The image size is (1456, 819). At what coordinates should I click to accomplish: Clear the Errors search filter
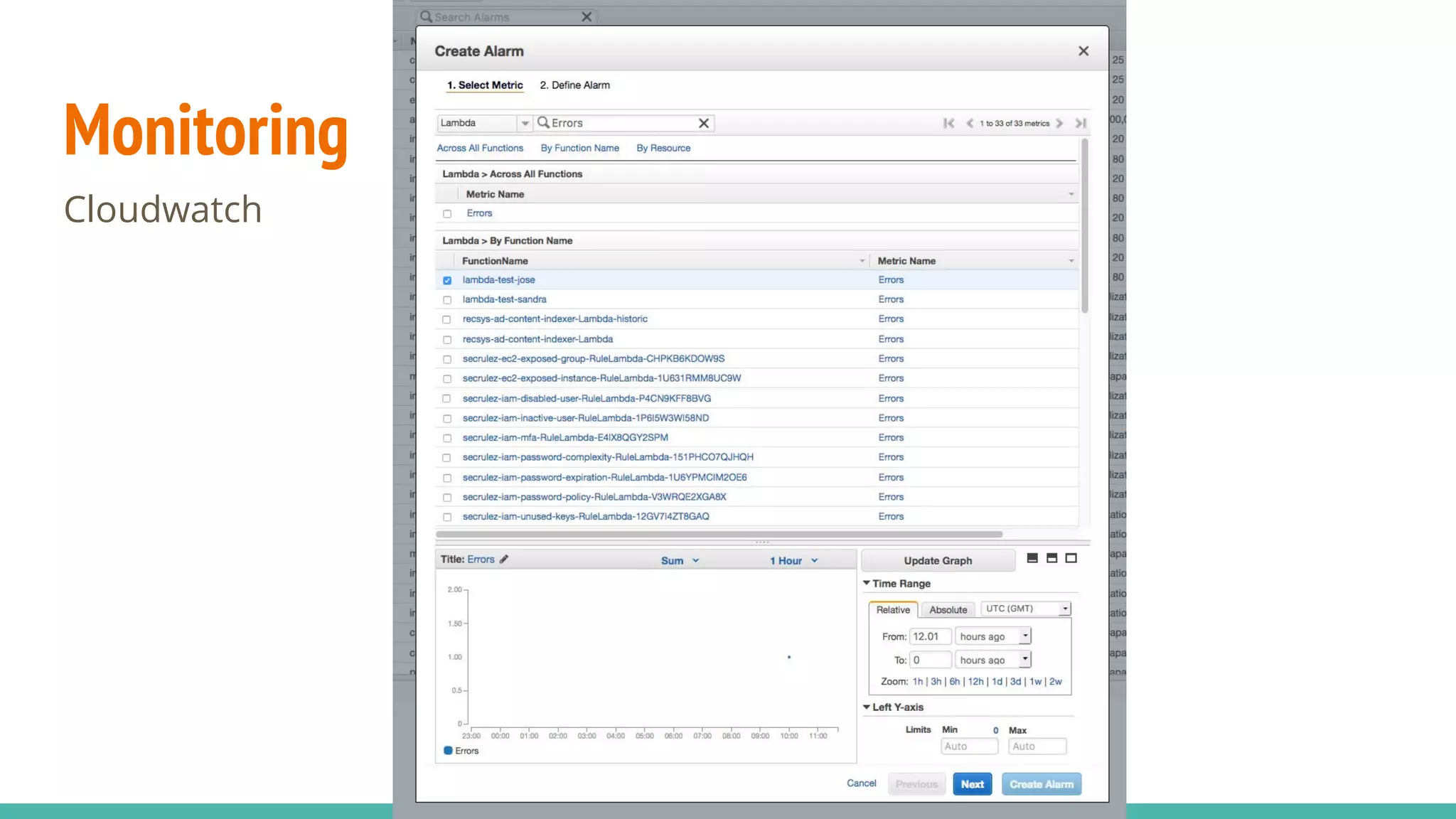[703, 123]
